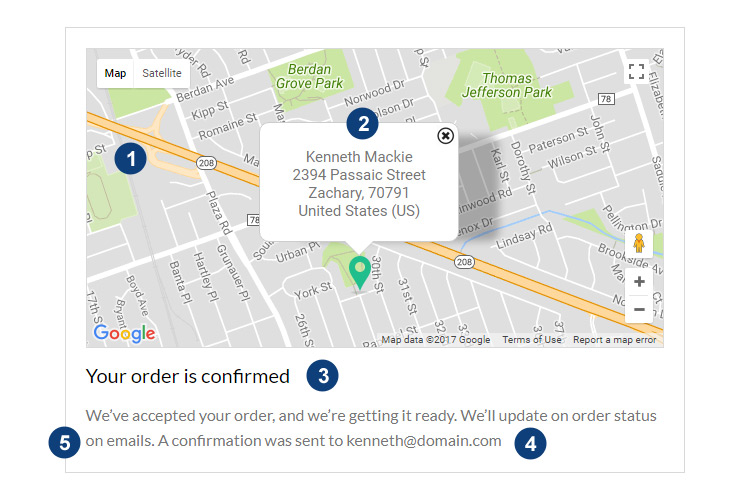Toggle fullscreen view of the map
This screenshot has width=750, height=500.
pos(636,71)
